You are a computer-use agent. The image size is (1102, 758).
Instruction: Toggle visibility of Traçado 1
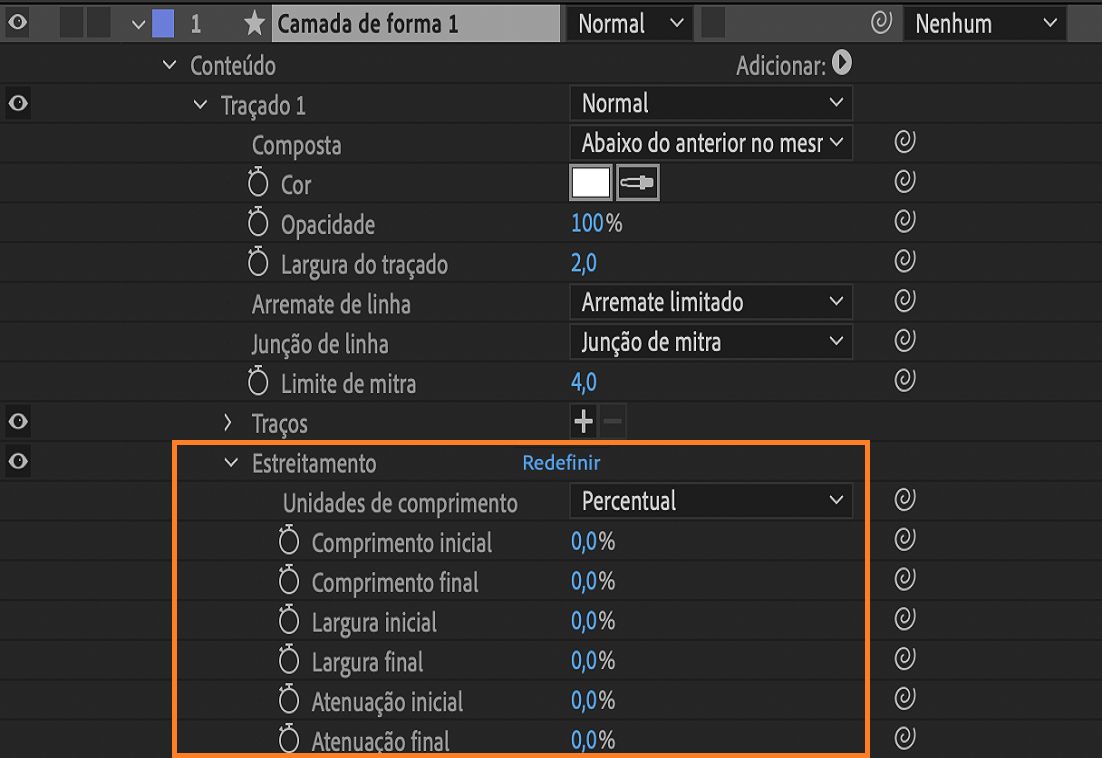(x=16, y=103)
